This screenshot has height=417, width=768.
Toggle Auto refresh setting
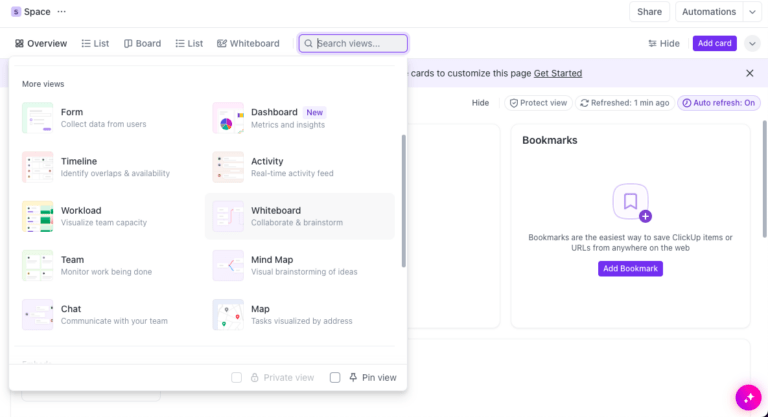718,103
